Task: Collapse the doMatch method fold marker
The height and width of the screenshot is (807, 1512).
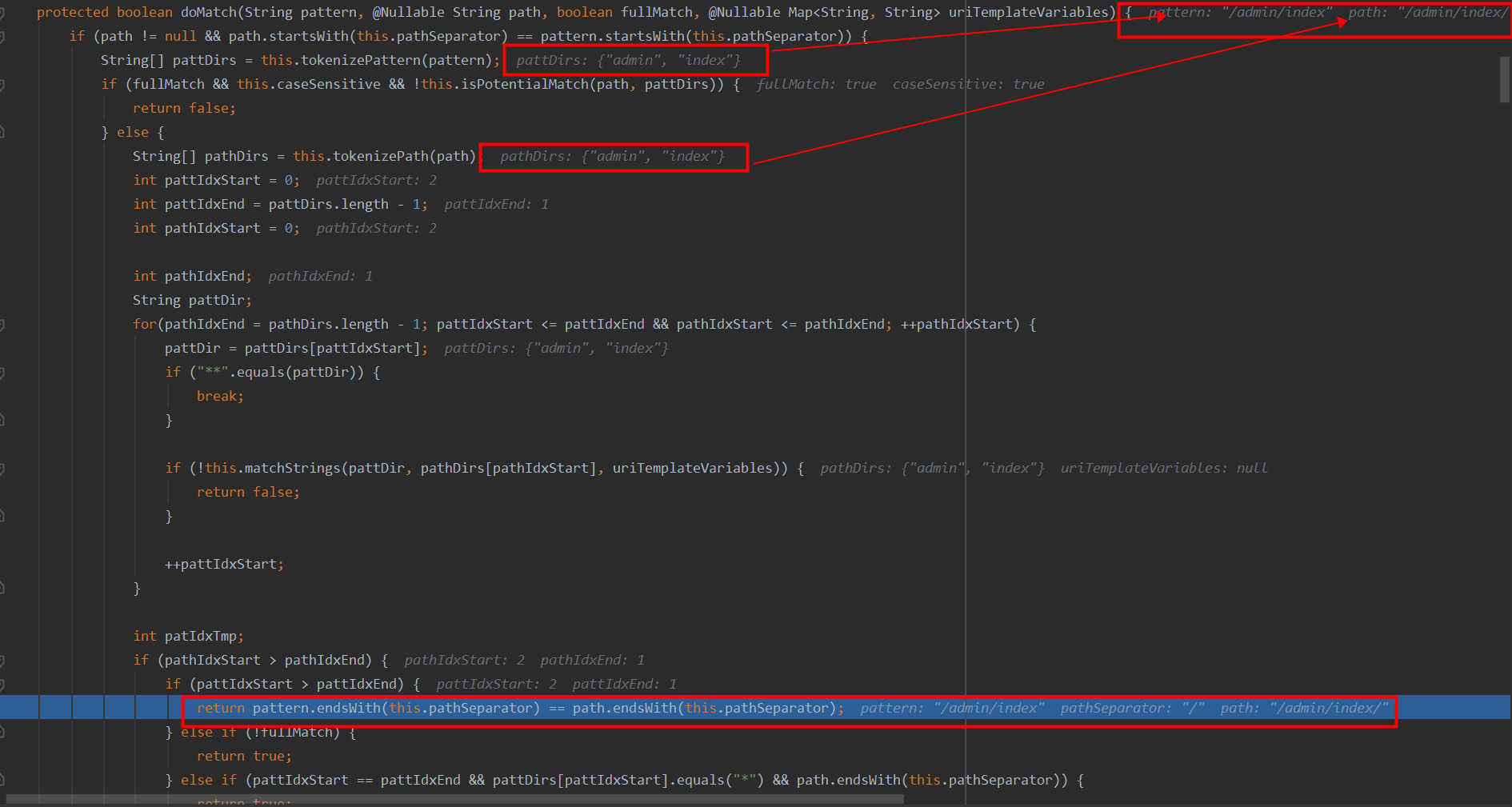Action: click(2, 13)
